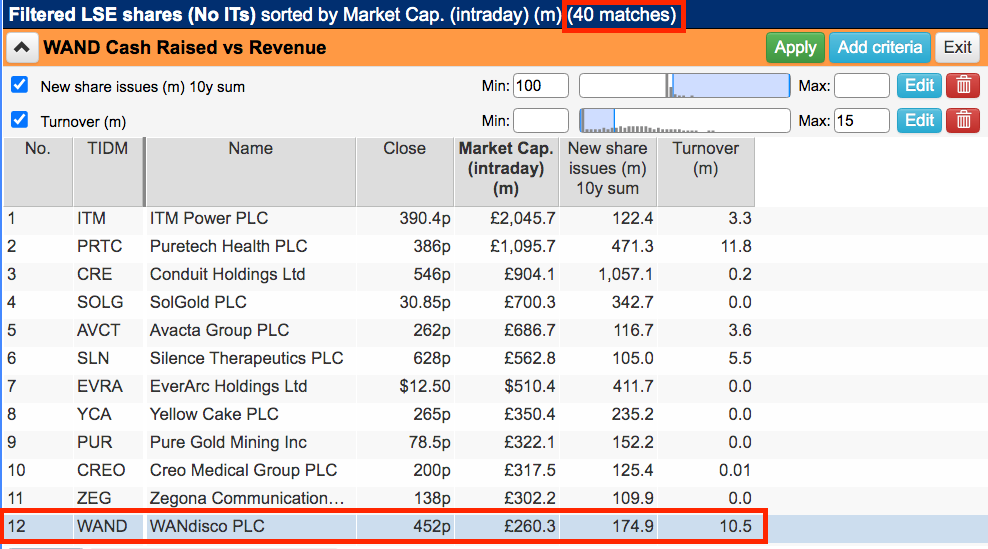
Task: Click the WAND Cash Raised vs Revenue title
Action: click(185, 48)
